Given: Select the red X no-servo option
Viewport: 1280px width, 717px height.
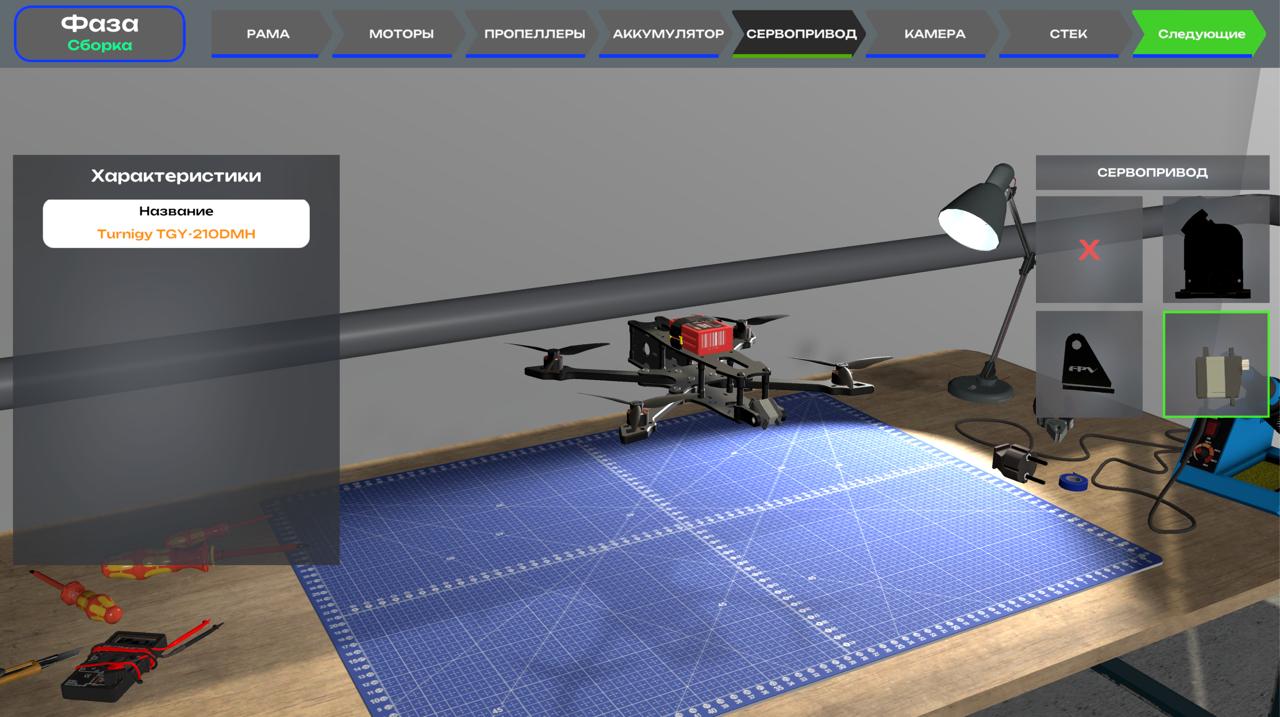Looking at the screenshot, I should [1088, 250].
